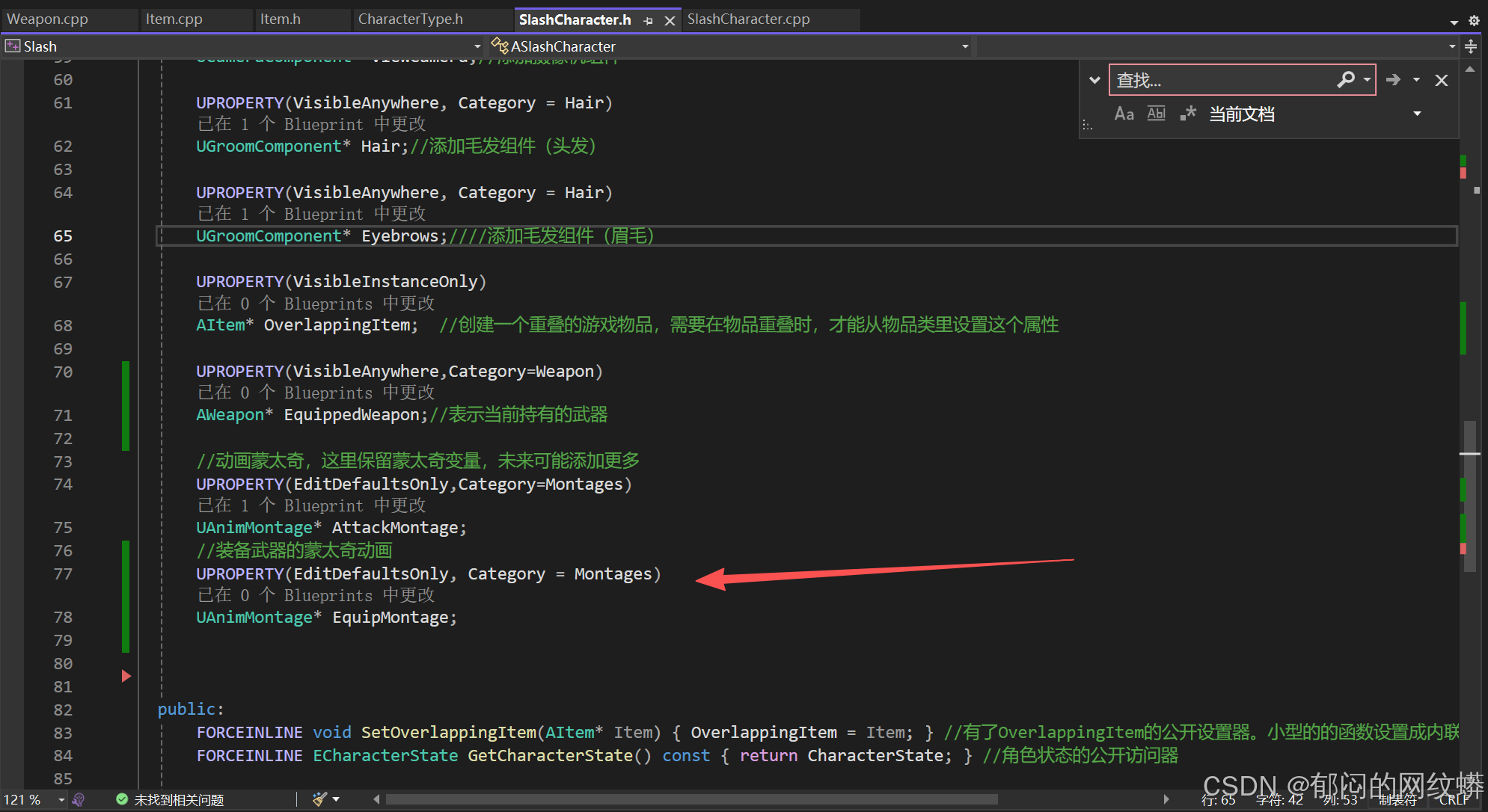Viewport: 1488px width, 812px height.
Task: Close the find box panel
Action: (1442, 80)
